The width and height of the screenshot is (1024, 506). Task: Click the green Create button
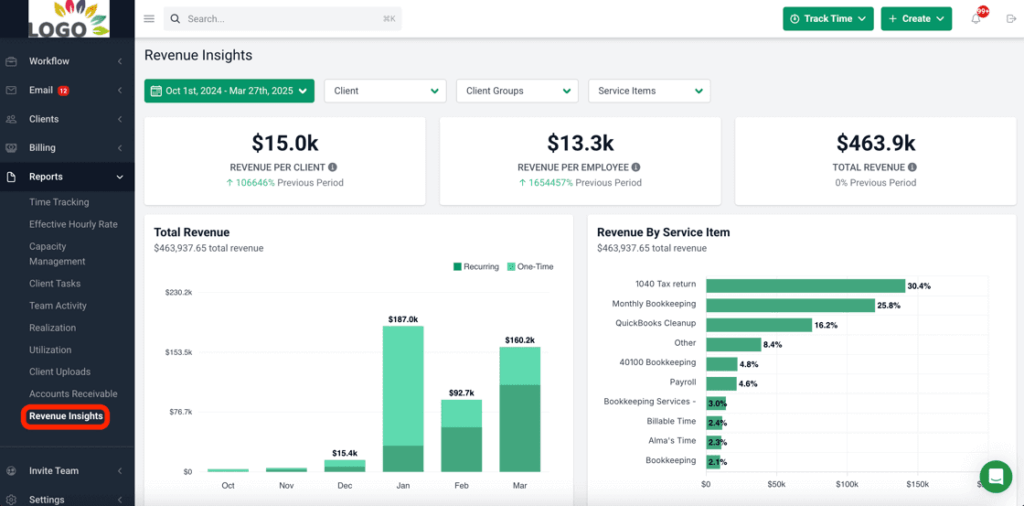(916, 19)
